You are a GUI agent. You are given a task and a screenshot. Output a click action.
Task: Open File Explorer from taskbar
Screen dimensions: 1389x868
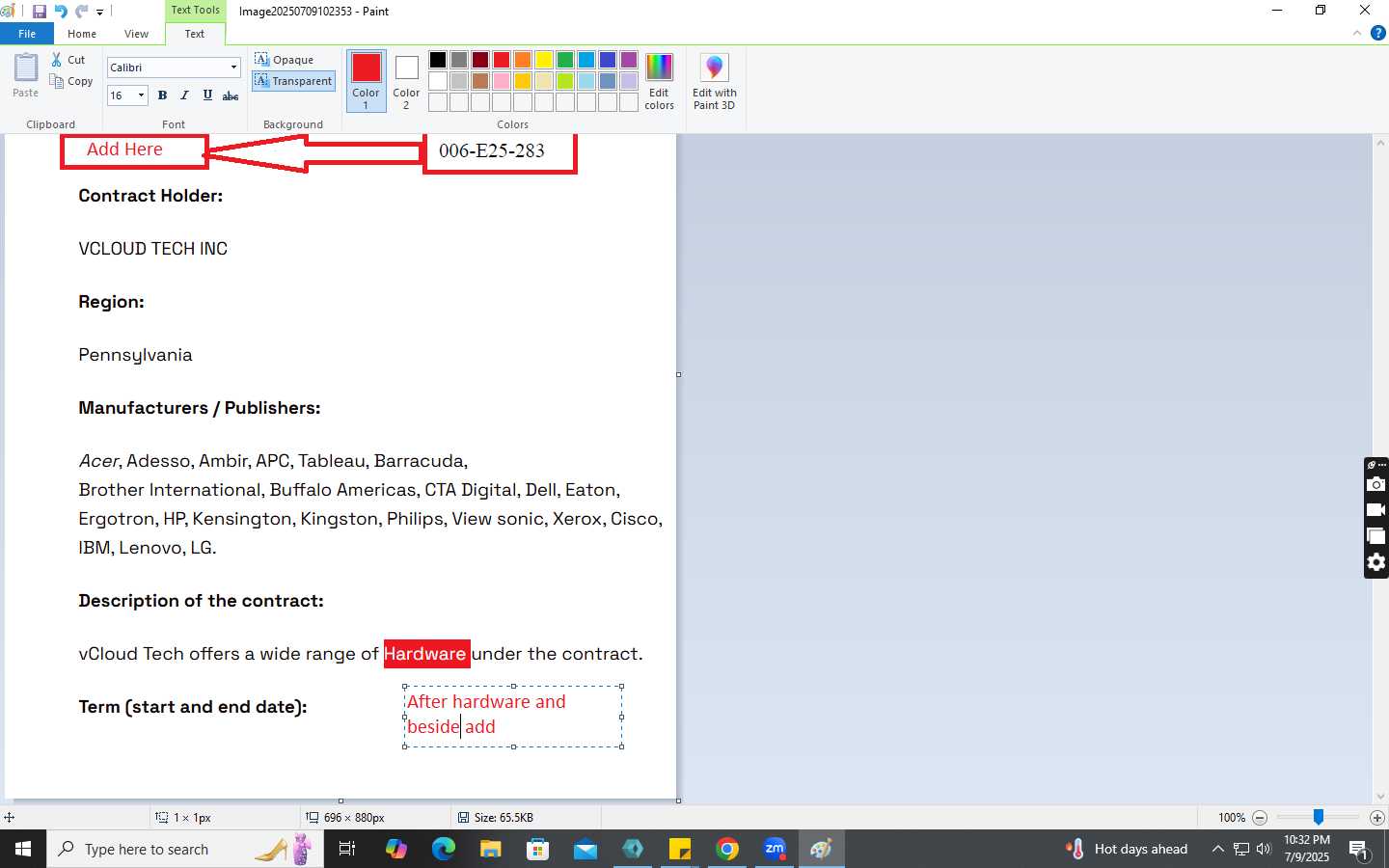(491, 849)
